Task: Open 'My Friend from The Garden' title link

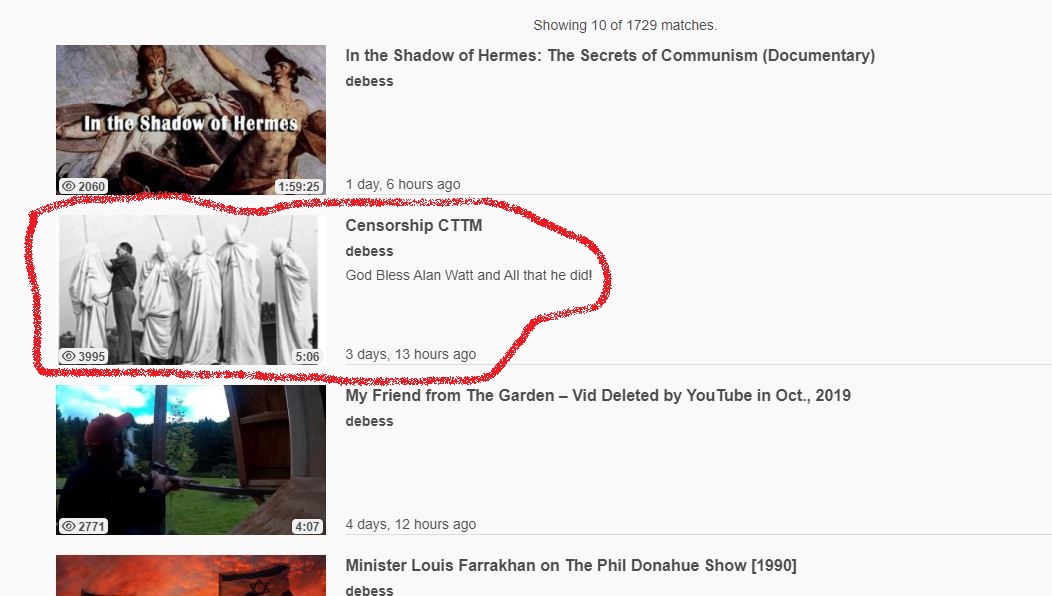Action: pos(598,395)
